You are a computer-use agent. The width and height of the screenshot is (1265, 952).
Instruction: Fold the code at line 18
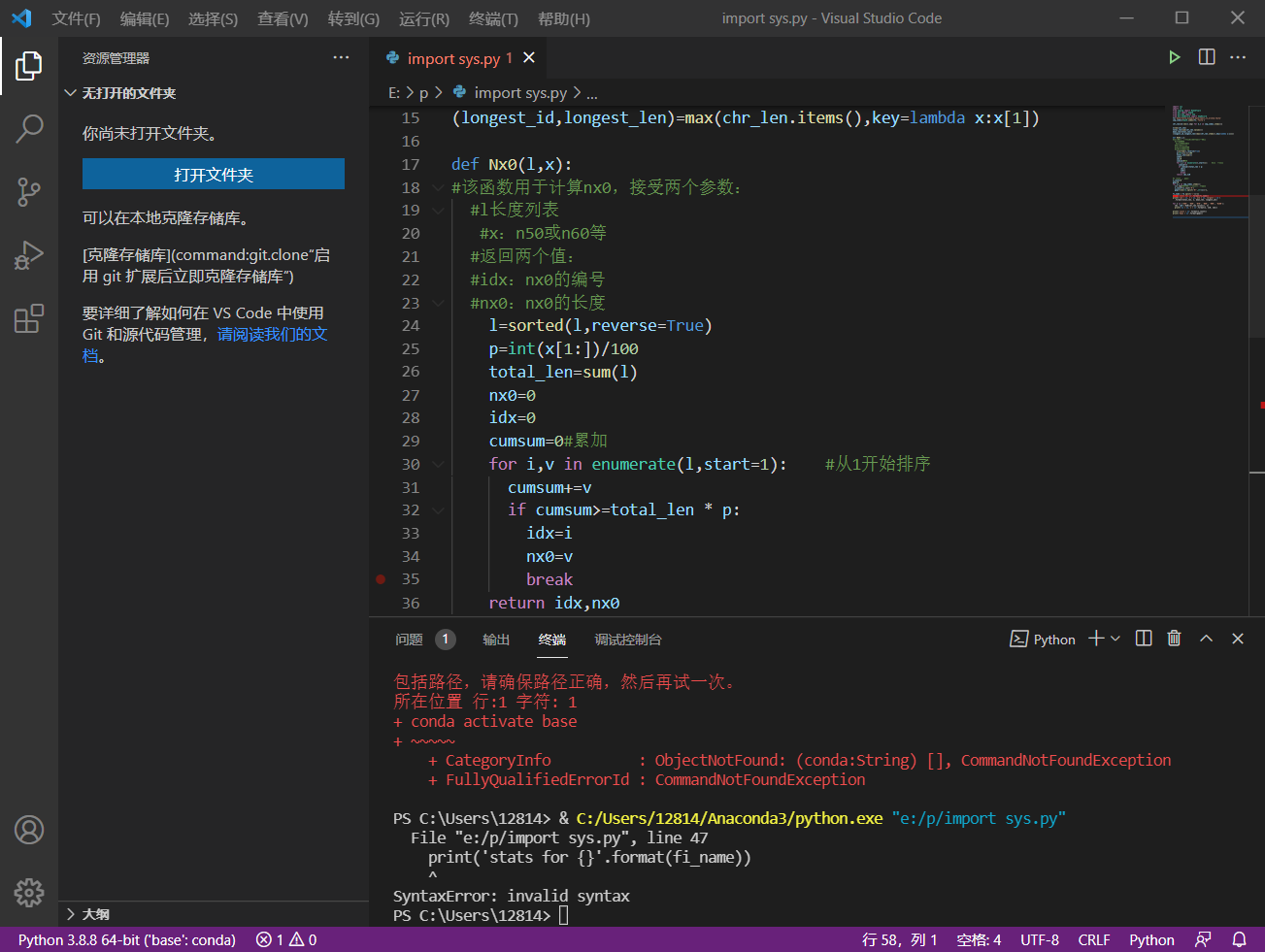[439, 188]
